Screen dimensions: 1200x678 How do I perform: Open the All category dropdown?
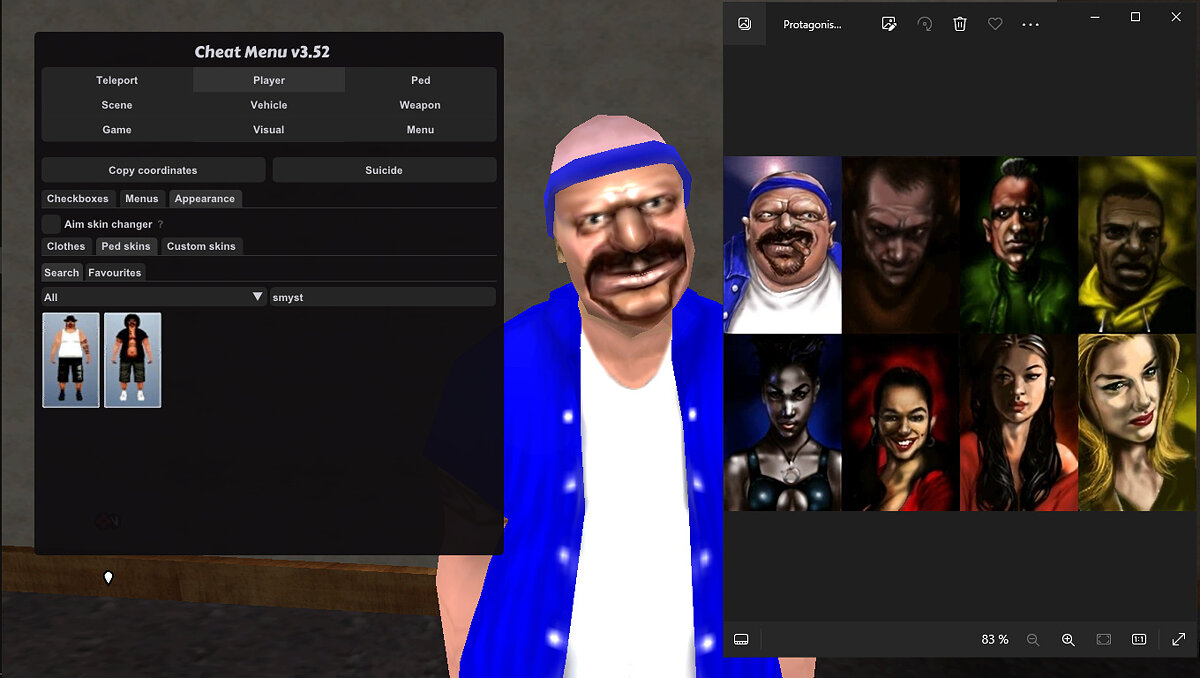[x=154, y=297]
